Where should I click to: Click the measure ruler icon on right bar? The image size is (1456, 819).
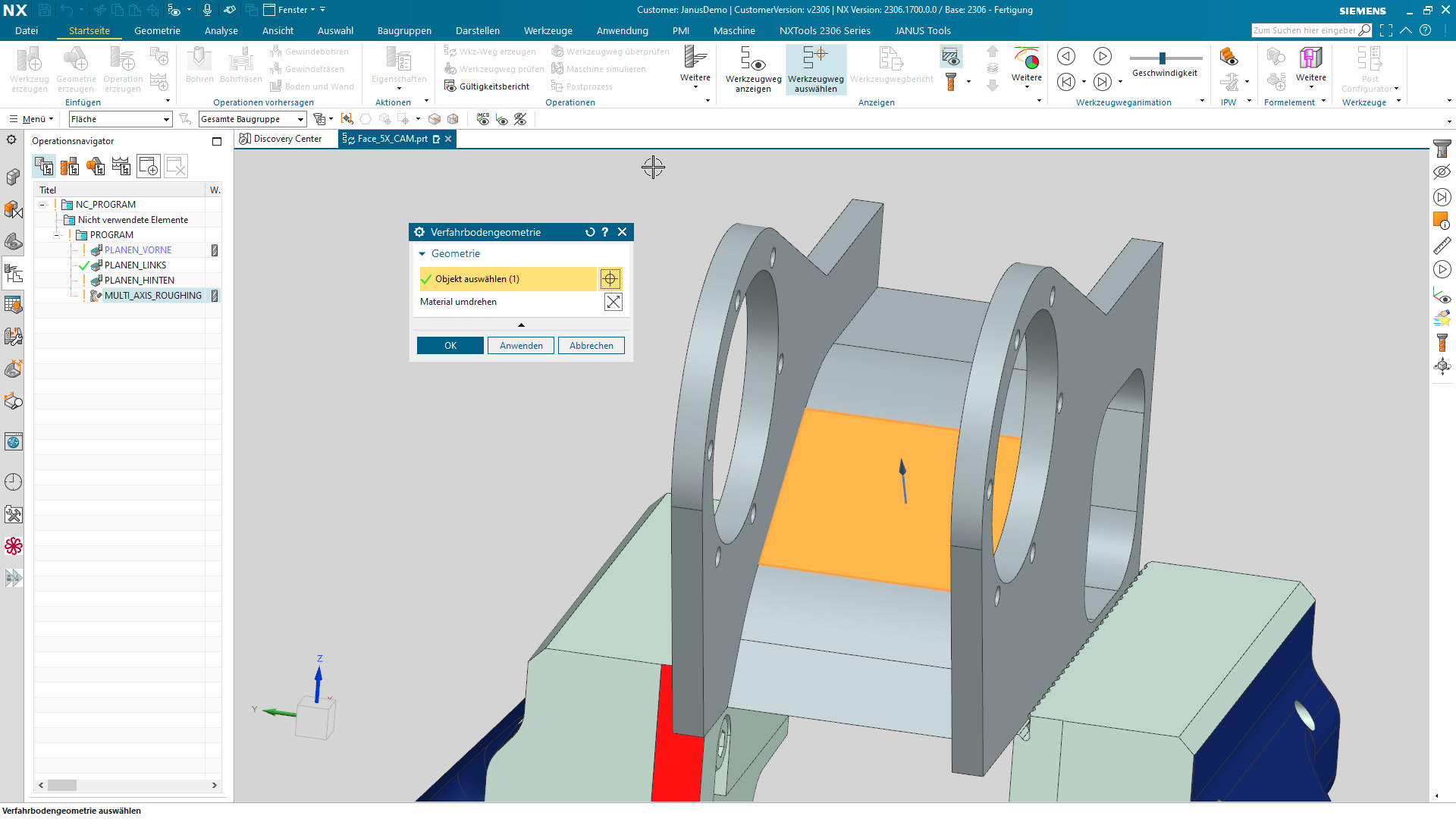point(1442,246)
